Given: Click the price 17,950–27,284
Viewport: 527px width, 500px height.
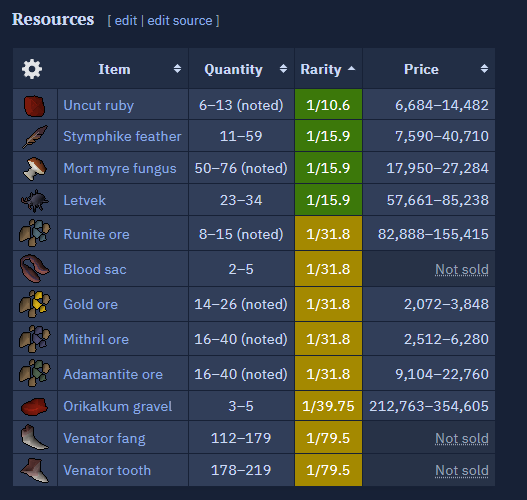Looking at the screenshot, I should 437,168.
